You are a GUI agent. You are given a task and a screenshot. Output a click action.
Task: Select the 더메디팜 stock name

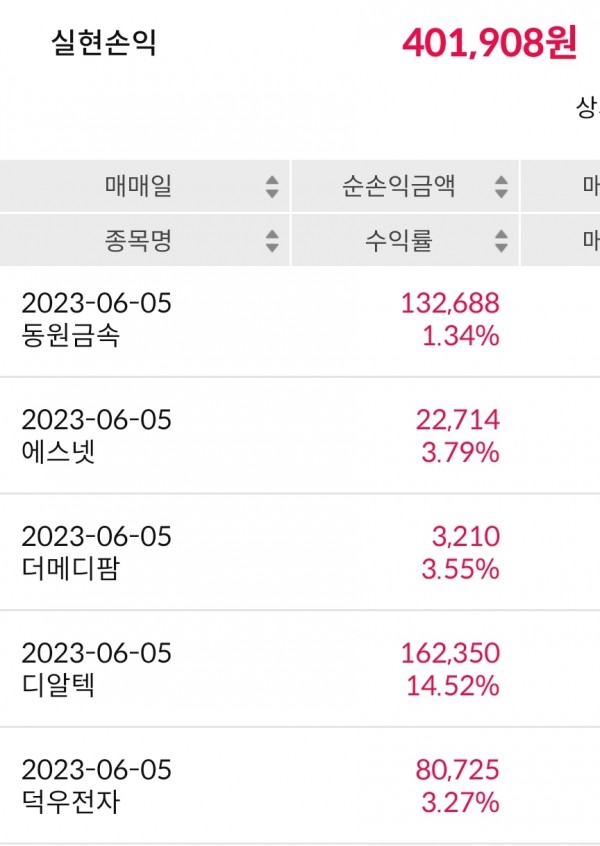pyautogui.click(x=71, y=570)
